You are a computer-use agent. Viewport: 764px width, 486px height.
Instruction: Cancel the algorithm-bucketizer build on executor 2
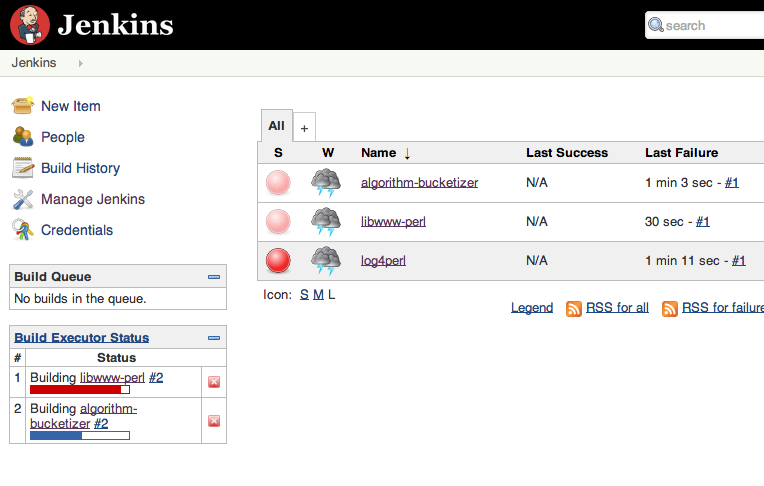(x=214, y=421)
